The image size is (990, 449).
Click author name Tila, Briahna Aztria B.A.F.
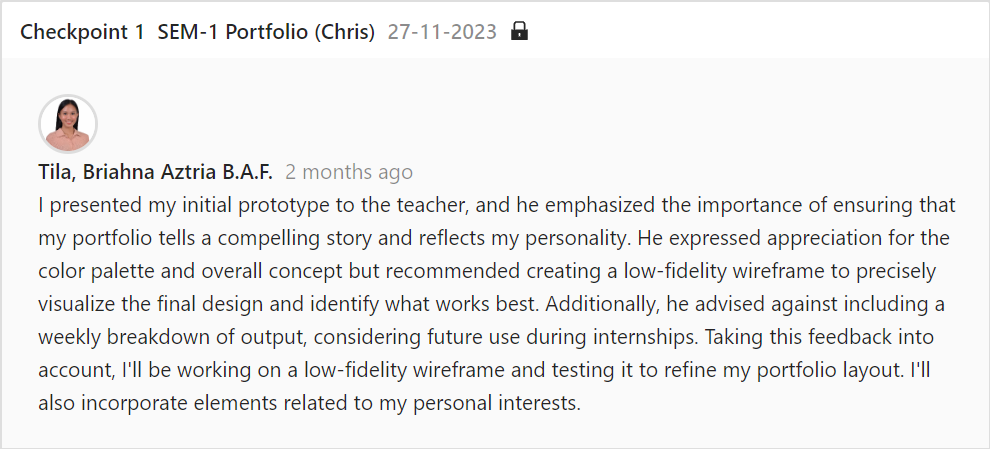155,172
